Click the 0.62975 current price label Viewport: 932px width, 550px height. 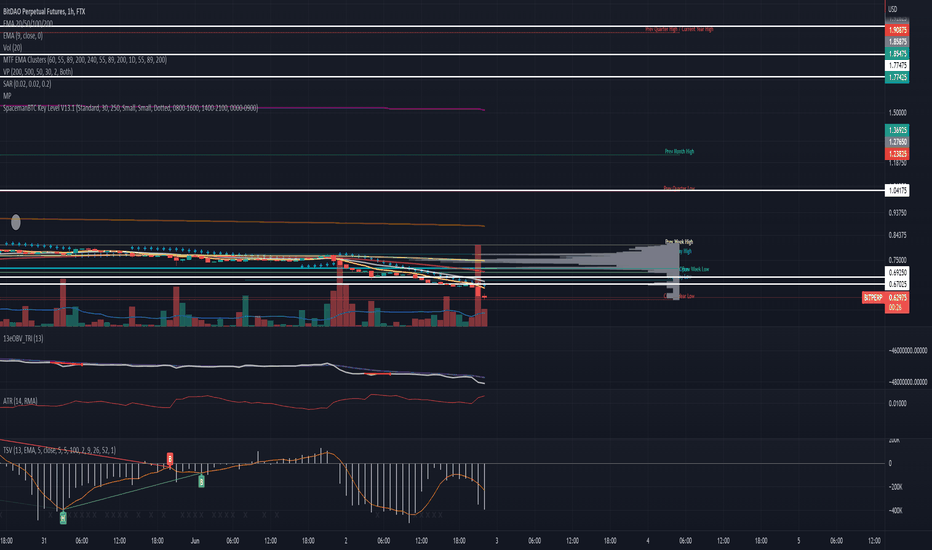click(897, 297)
